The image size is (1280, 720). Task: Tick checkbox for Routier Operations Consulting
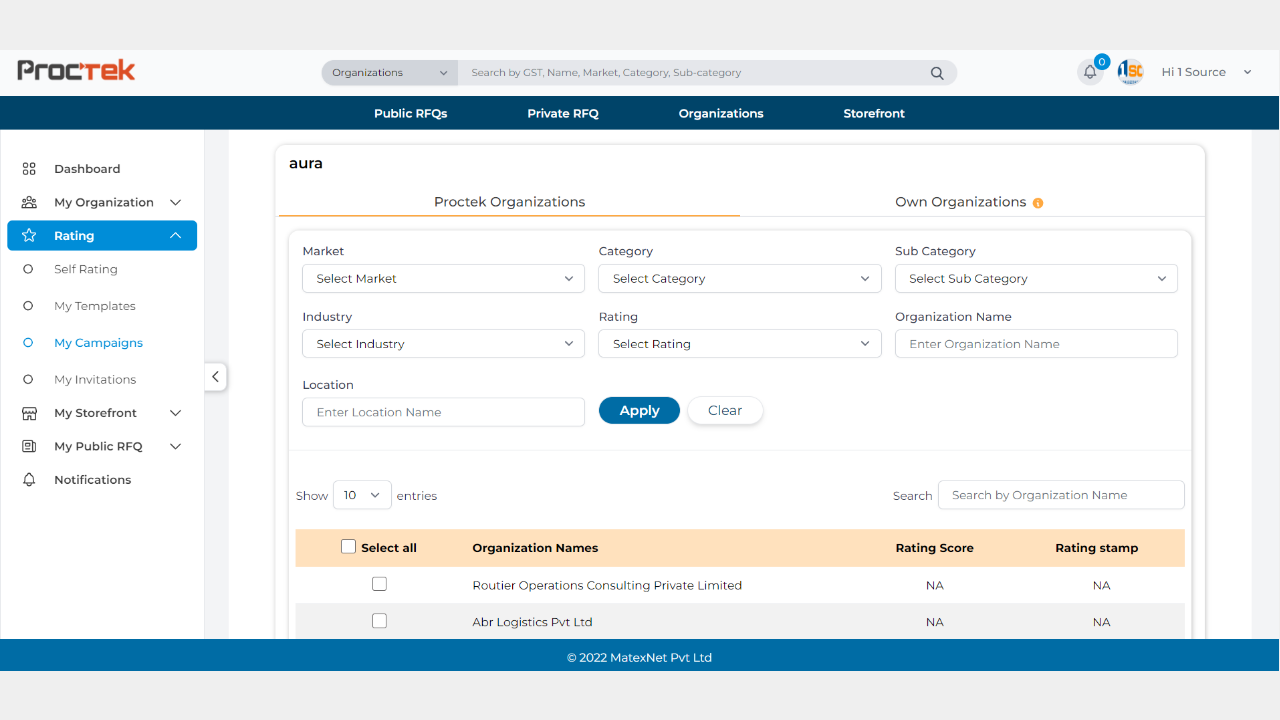379,584
